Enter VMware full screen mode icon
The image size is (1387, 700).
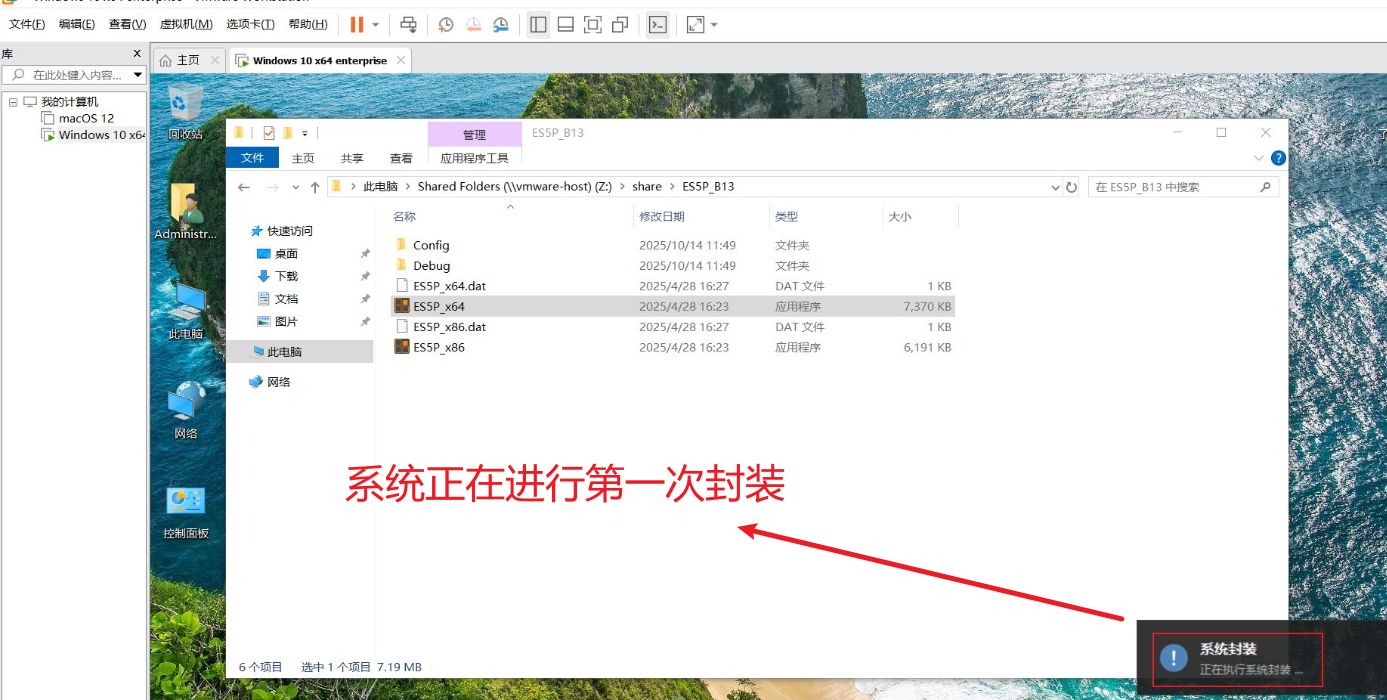tap(593, 24)
